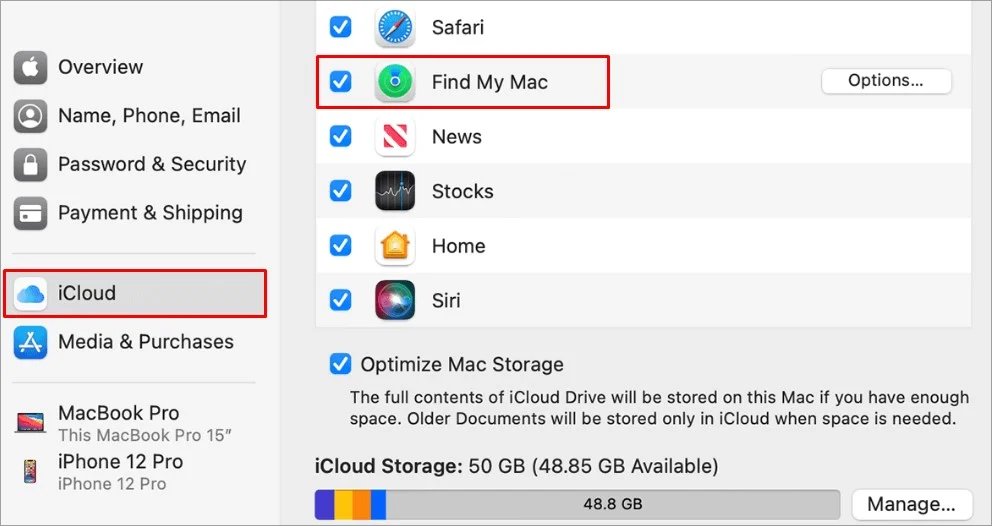The image size is (992, 526).
Task: Click the Stocks chart icon
Action: click(x=395, y=191)
